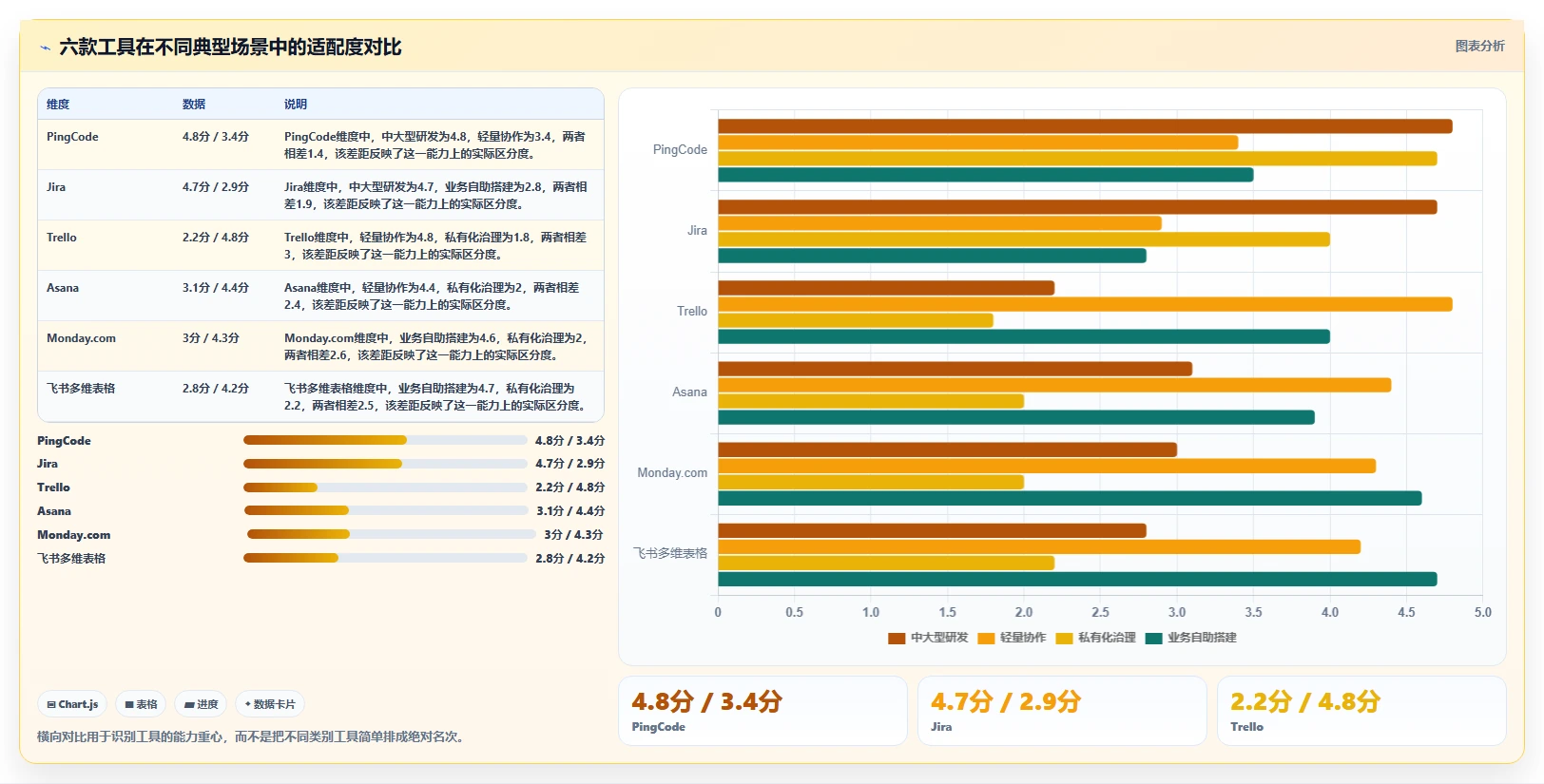Toggle 中大型研发 legend swatch

pyautogui.click(x=897, y=639)
